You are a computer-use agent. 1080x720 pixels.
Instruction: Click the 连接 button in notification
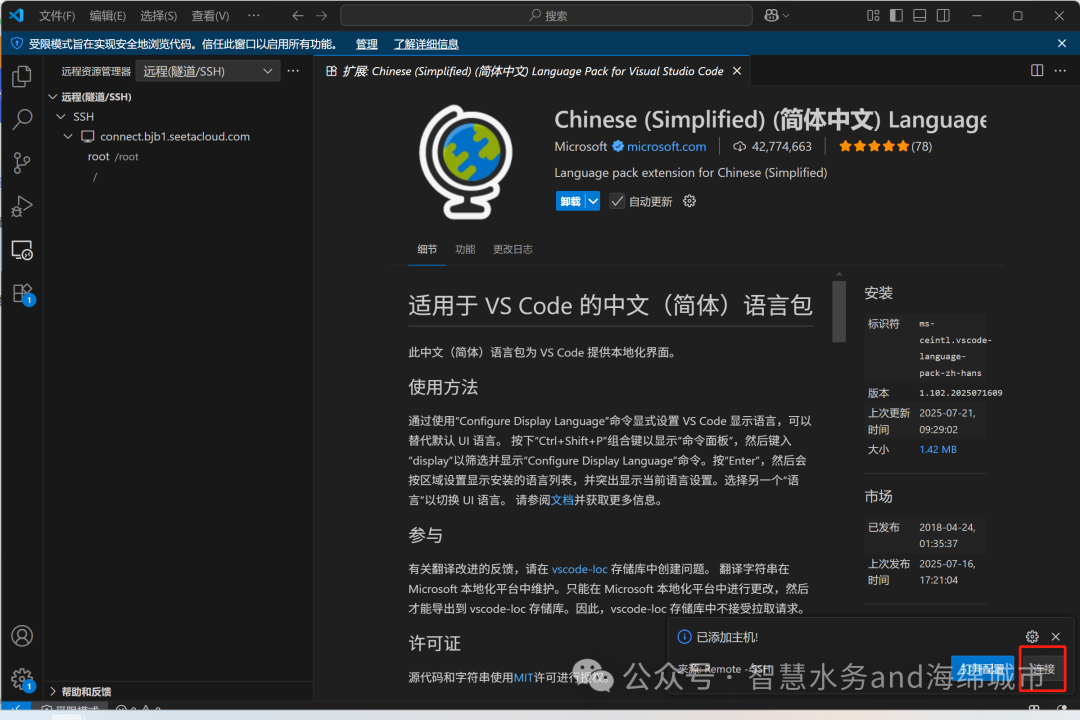[x=1042, y=668]
